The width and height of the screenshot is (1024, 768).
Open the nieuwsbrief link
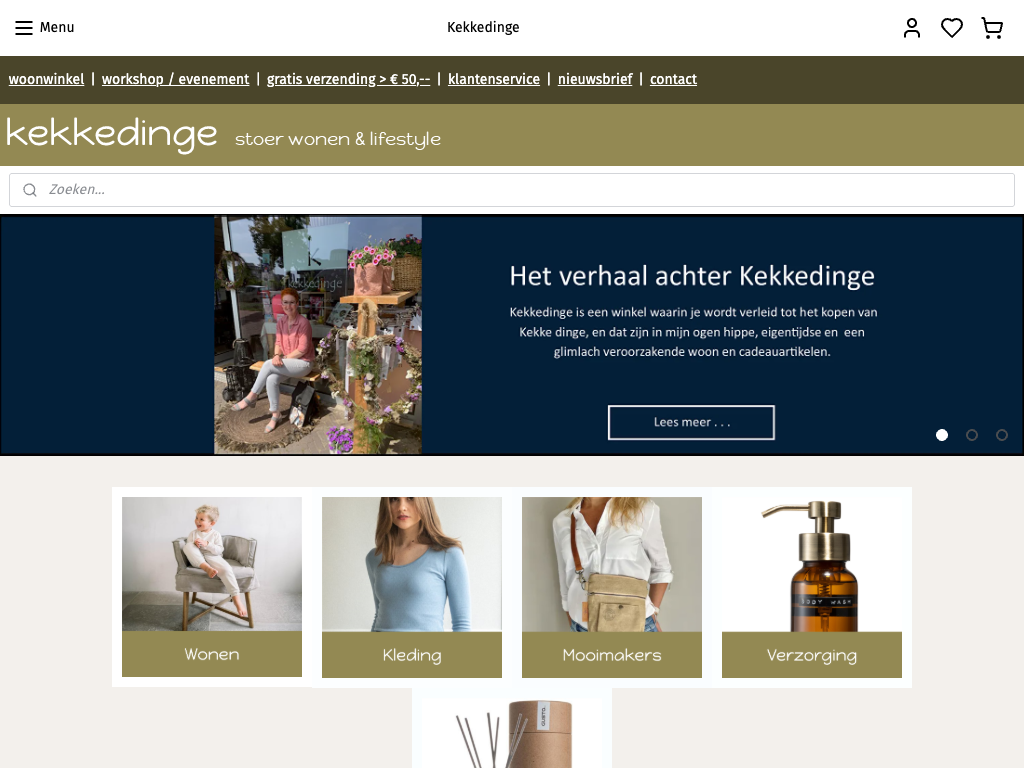[595, 79]
